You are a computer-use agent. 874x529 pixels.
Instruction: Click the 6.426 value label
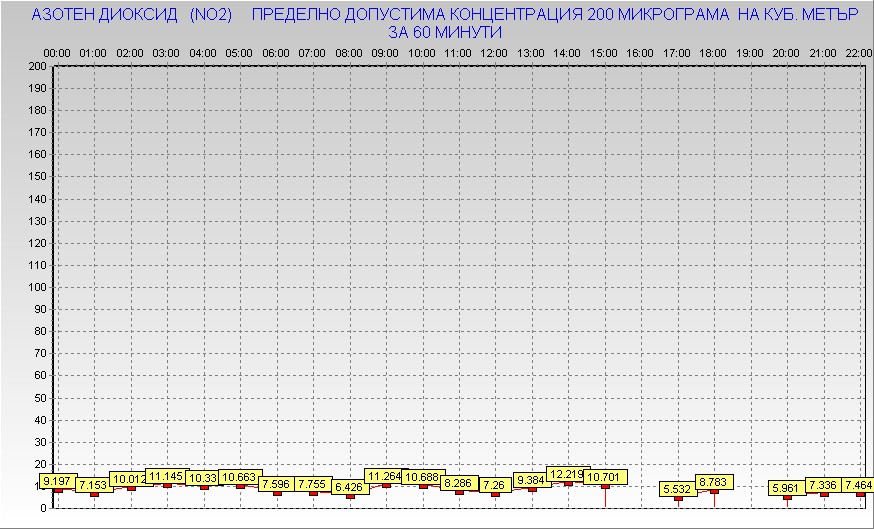349,487
